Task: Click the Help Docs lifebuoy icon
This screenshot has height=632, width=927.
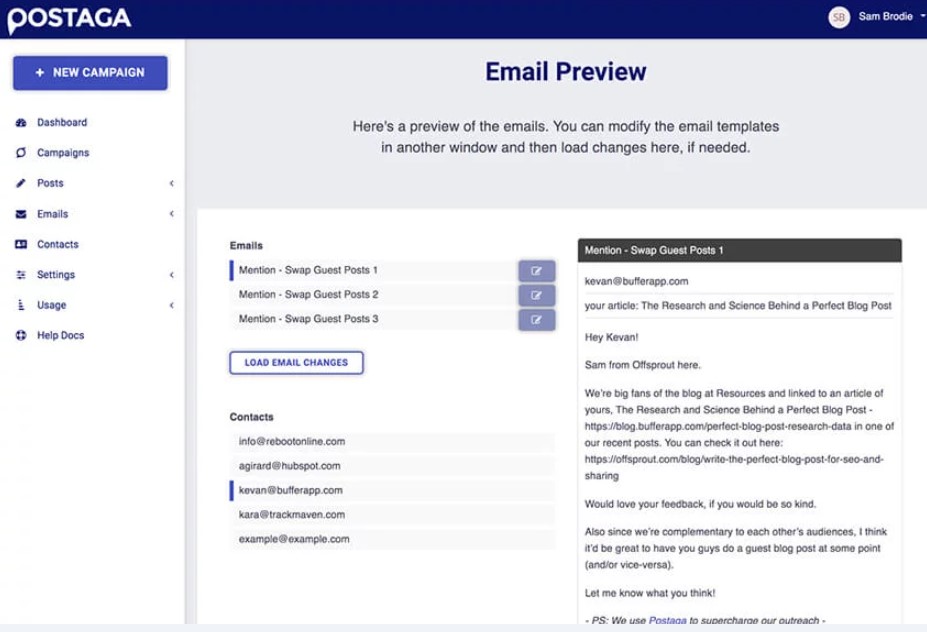Action: (21, 335)
